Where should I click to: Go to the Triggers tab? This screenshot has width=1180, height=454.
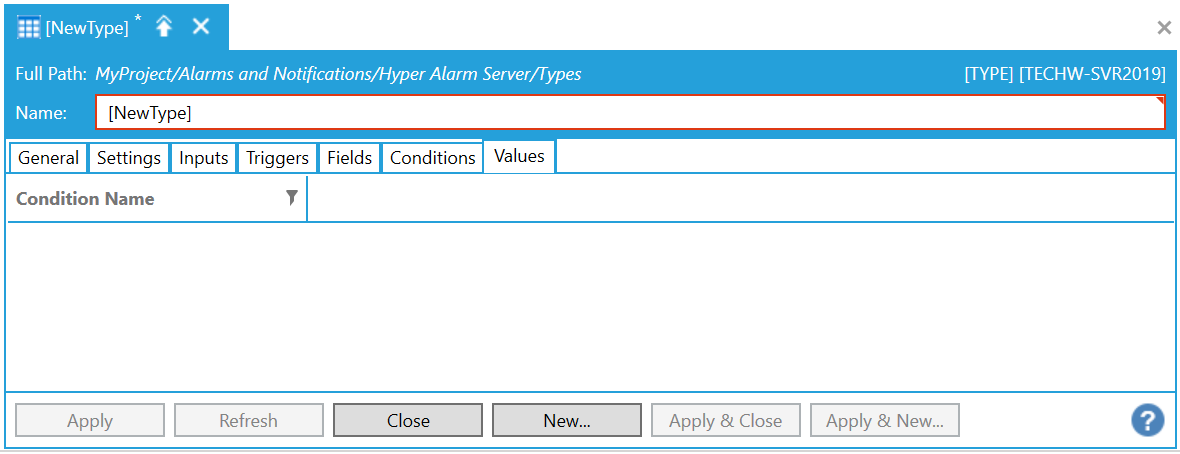click(278, 158)
